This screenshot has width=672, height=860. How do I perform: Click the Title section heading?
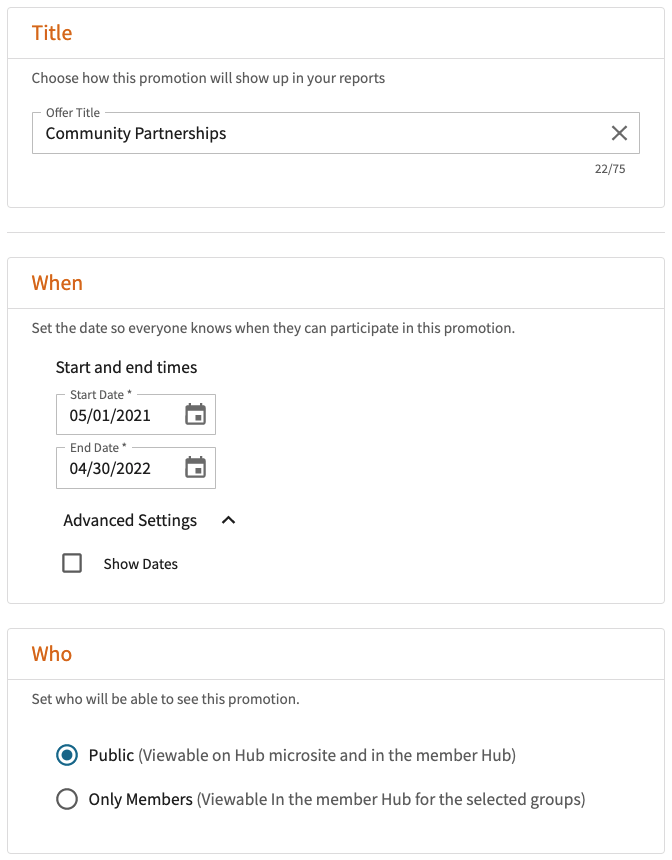[52, 33]
